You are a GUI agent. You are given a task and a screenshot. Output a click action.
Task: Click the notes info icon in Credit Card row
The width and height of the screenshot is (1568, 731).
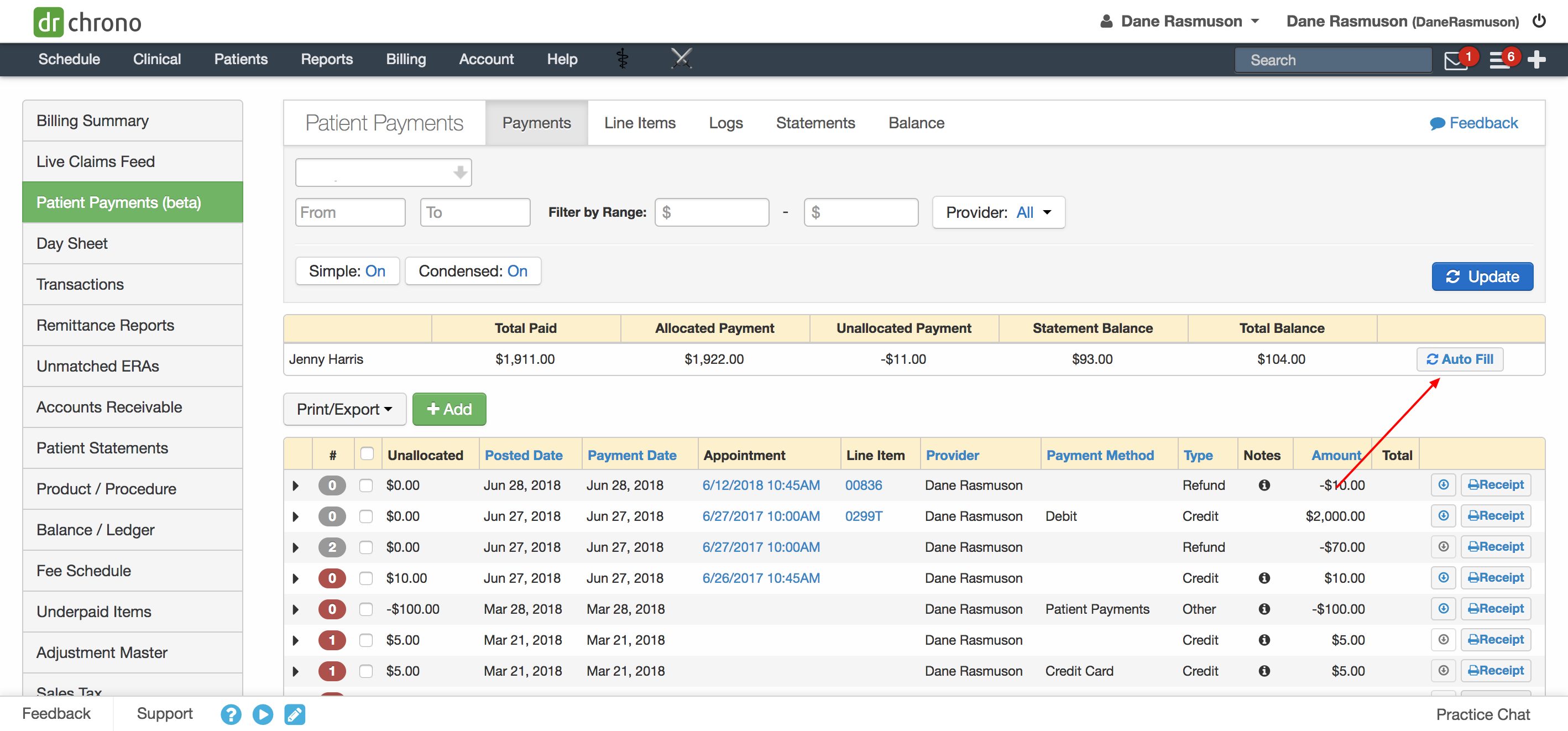click(x=1264, y=671)
